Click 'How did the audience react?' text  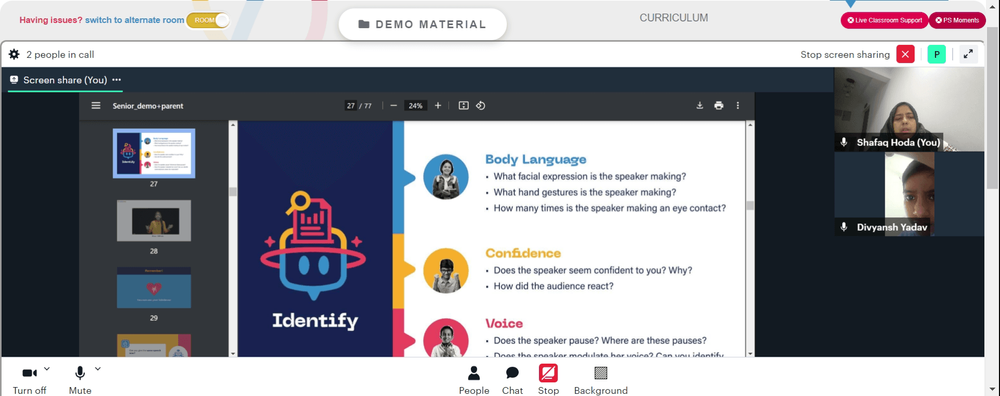[x=553, y=286]
